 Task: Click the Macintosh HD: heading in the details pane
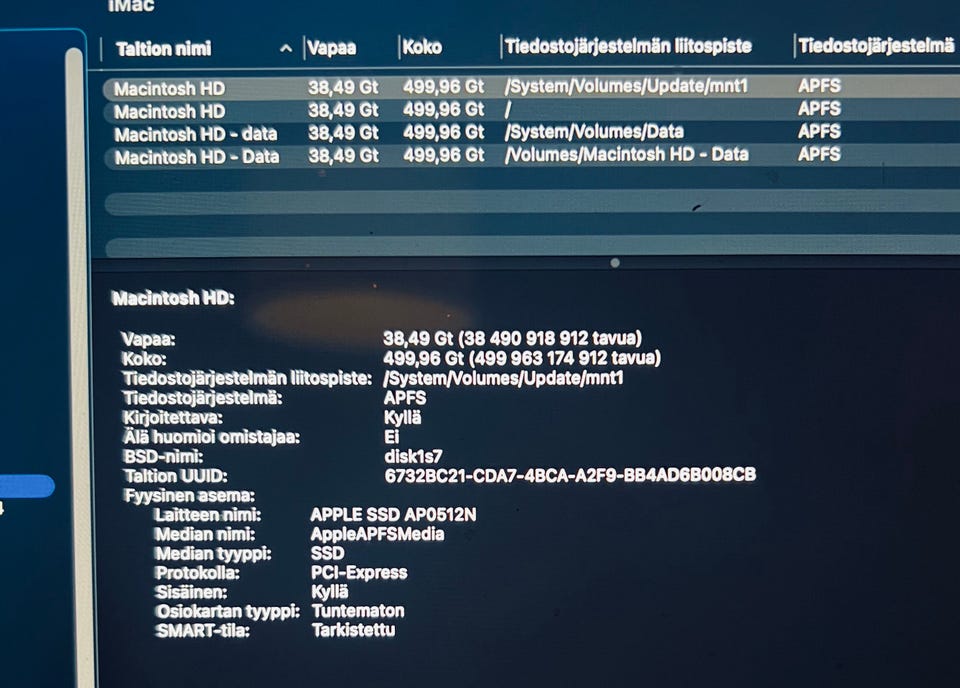pos(173,298)
